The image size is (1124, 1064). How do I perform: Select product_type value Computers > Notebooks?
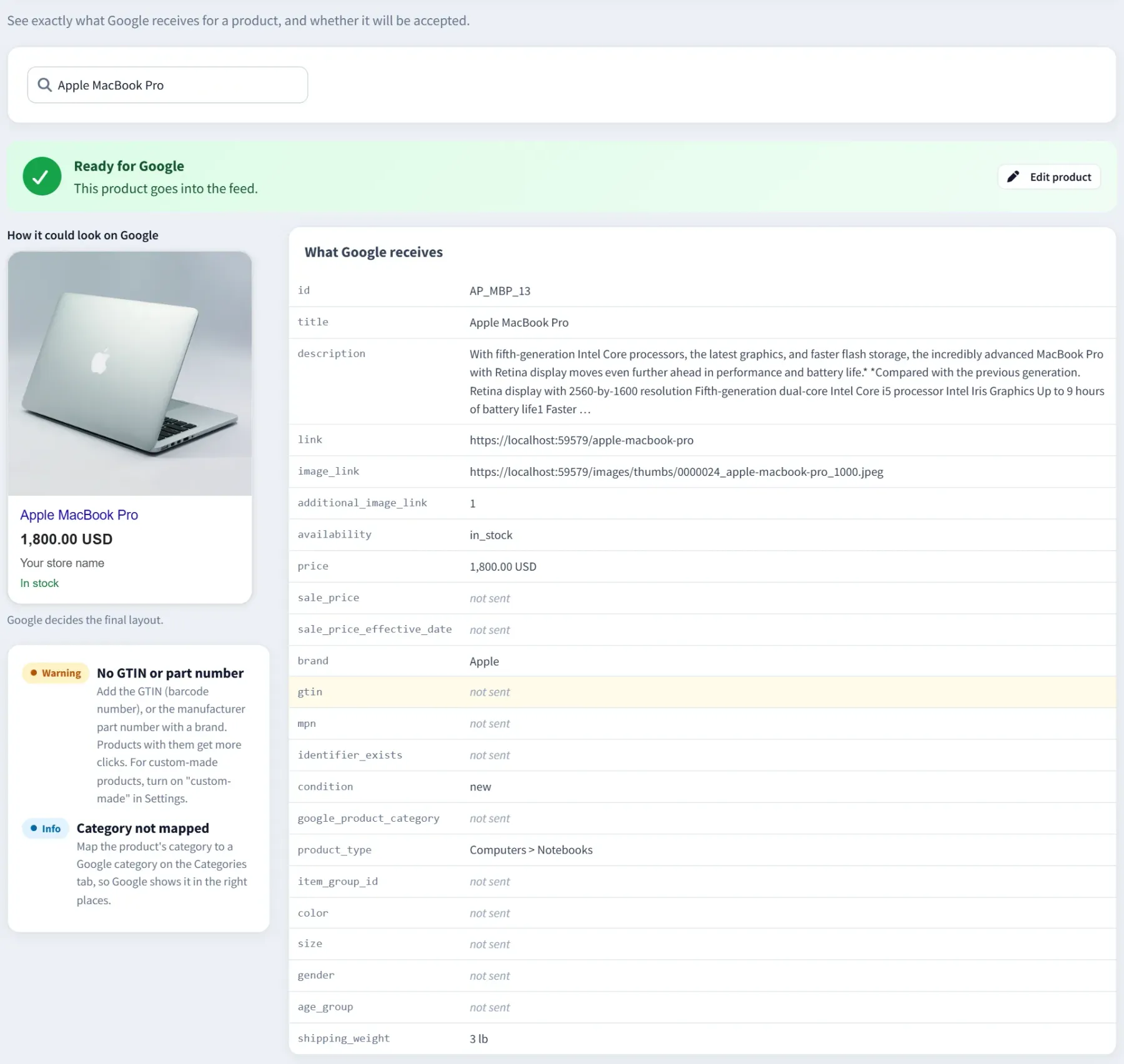531,850
